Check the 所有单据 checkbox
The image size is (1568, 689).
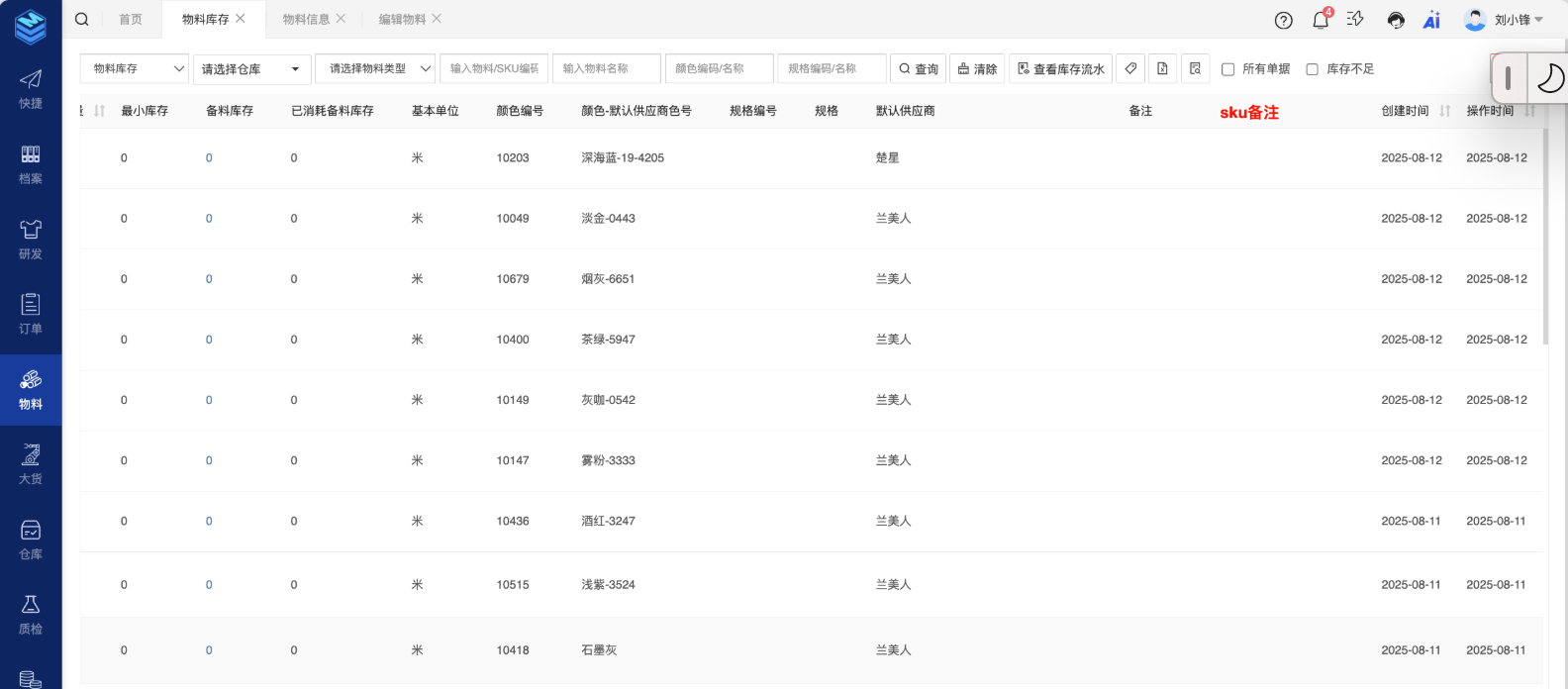[1228, 69]
